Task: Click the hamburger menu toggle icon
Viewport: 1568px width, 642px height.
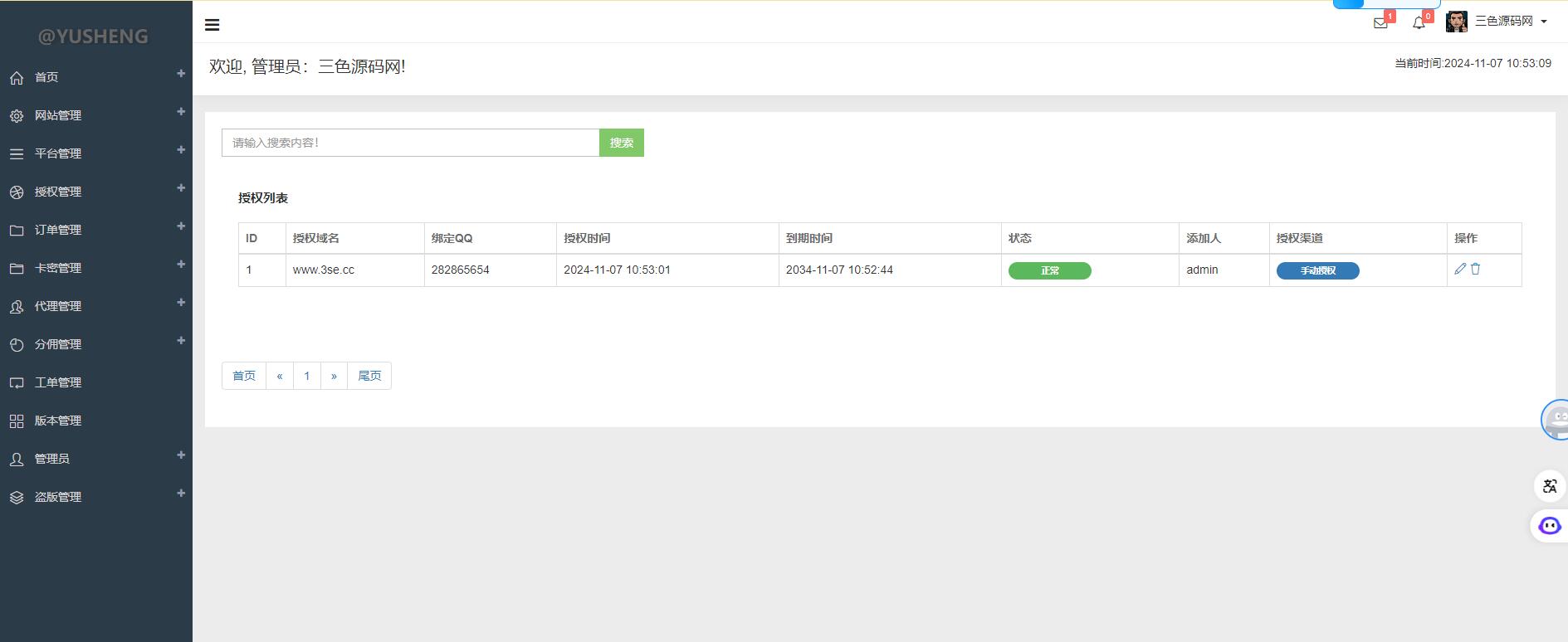Action: coord(212,25)
